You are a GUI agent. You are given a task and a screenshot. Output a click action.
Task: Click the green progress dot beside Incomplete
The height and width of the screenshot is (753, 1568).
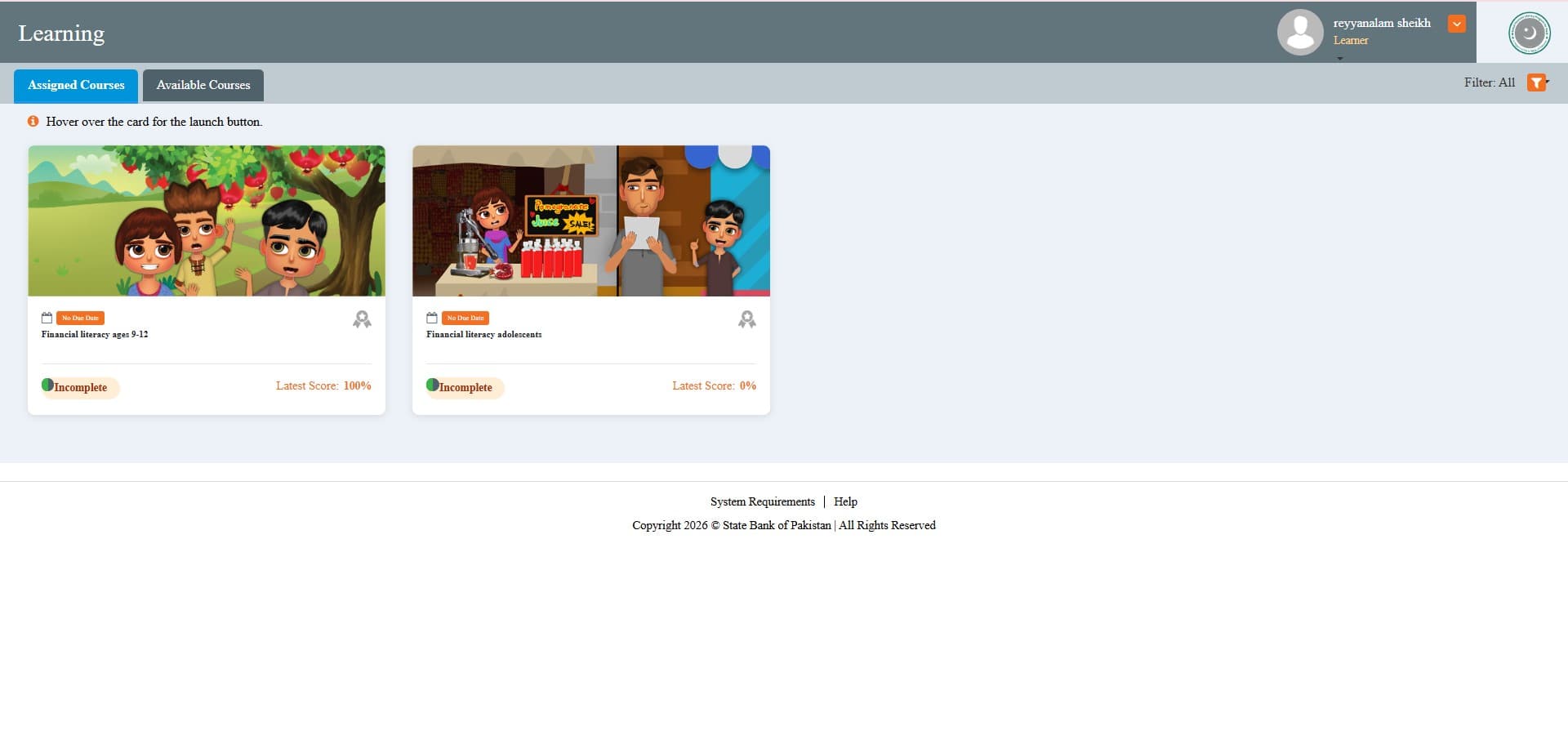point(49,383)
